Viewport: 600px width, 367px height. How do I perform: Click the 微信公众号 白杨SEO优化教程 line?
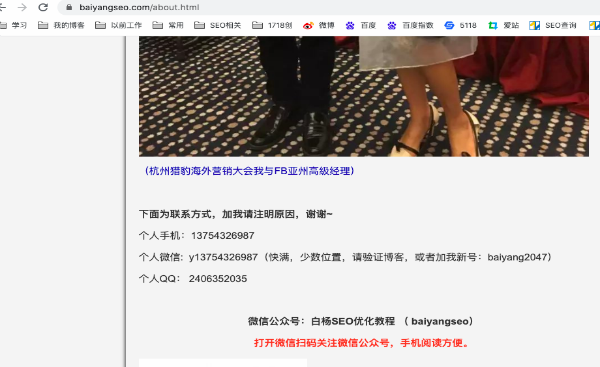(360, 321)
